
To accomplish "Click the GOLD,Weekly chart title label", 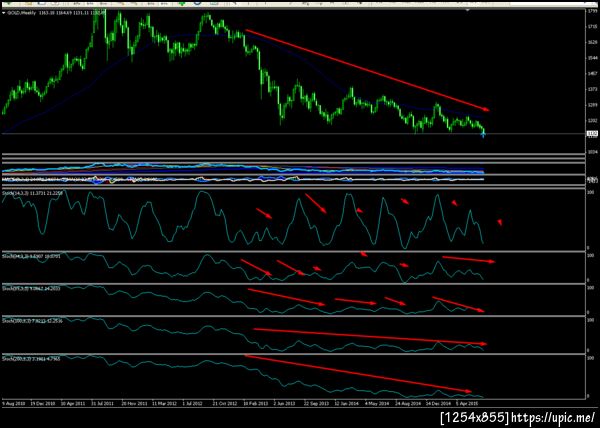I will click(22, 13).
